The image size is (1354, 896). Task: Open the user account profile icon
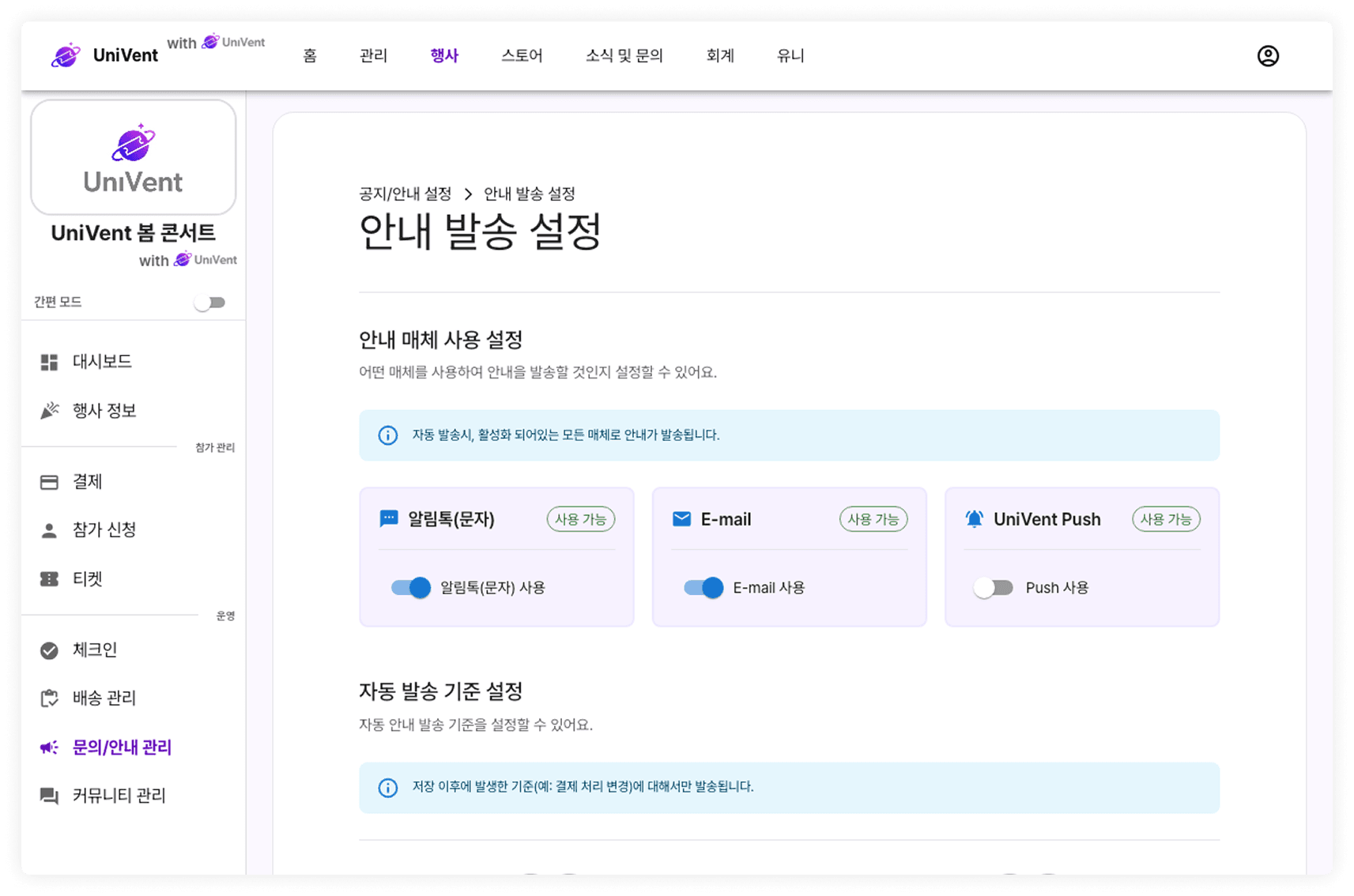[x=1268, y=56]
